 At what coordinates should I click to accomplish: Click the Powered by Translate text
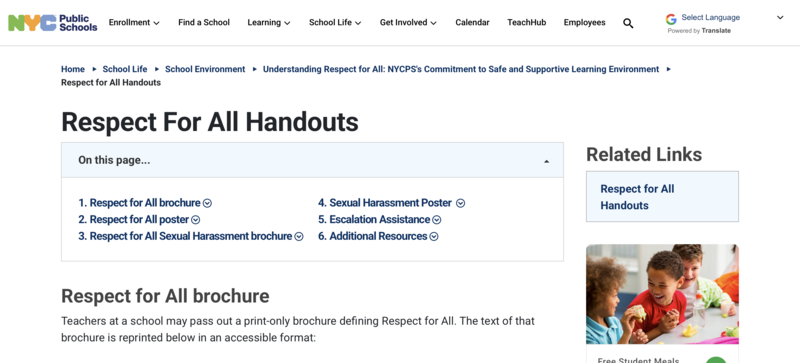(x=699, y=31)
